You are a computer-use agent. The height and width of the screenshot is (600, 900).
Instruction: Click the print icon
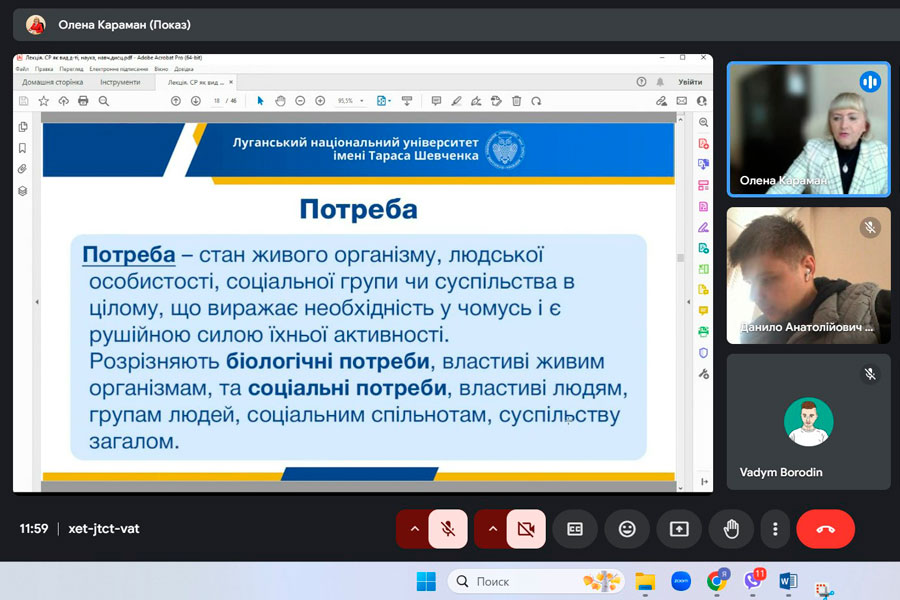point(83,101)
